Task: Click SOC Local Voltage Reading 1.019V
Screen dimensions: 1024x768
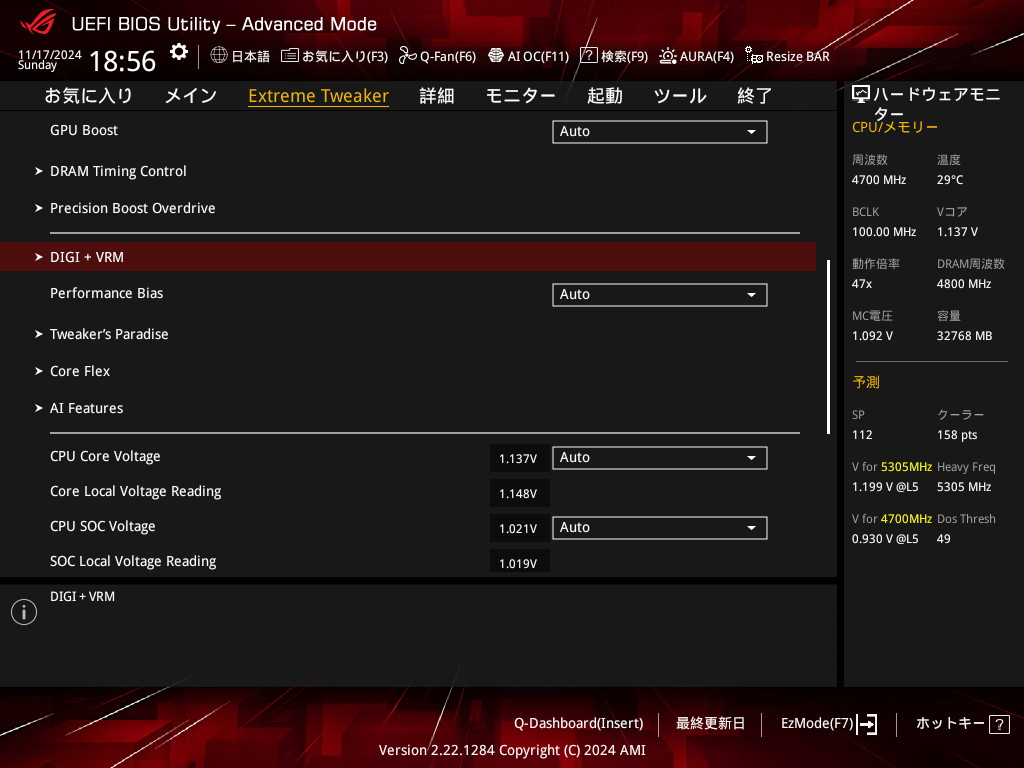Action: coord(518,563)
